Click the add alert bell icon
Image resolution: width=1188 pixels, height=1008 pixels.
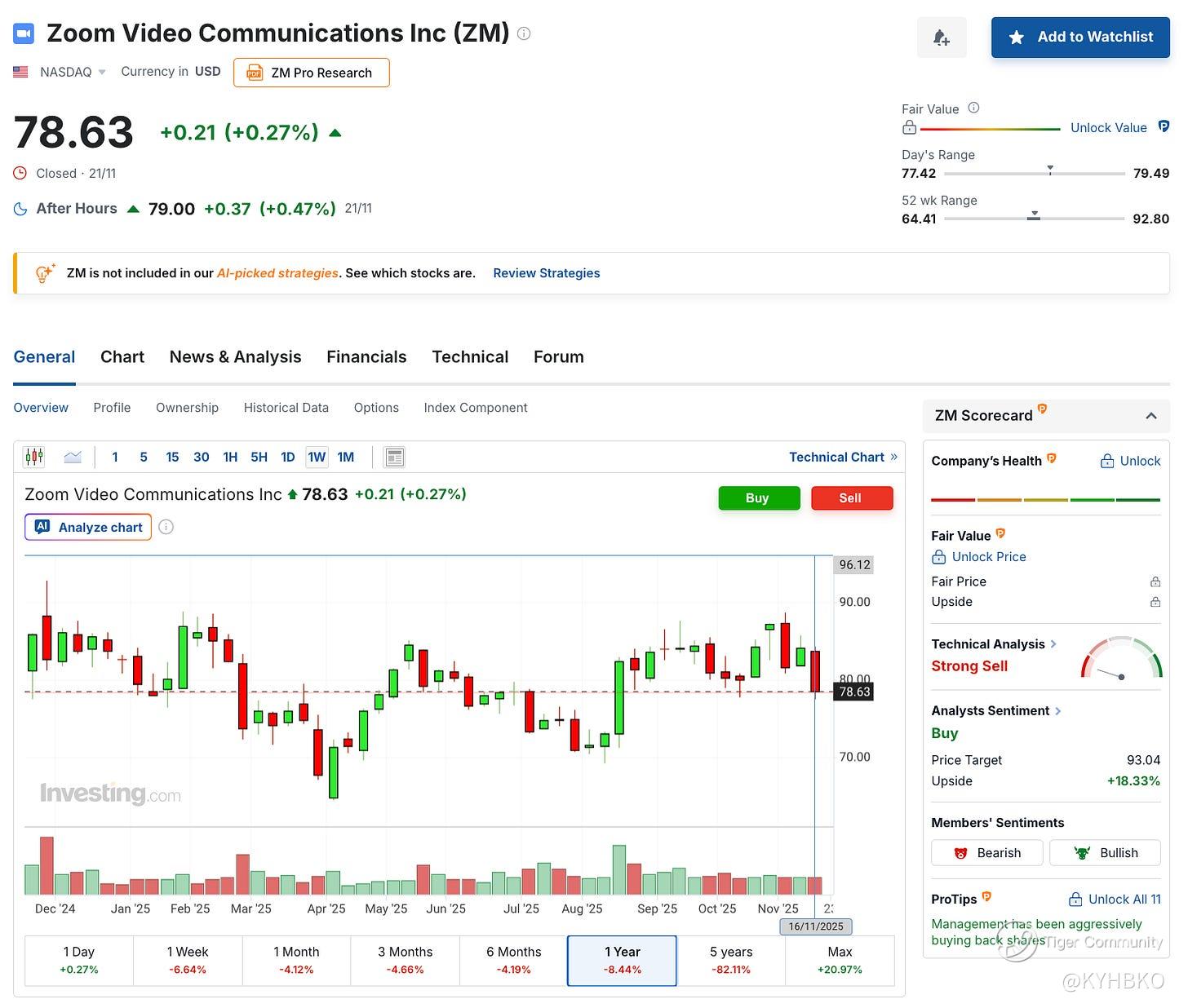[942, 38]
